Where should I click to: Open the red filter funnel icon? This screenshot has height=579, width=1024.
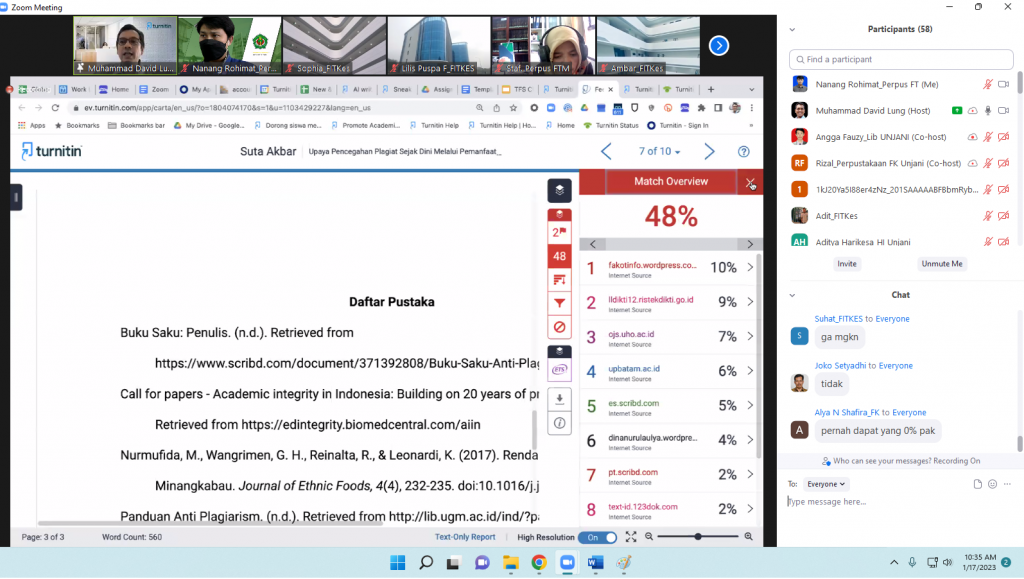coord(559,303)
